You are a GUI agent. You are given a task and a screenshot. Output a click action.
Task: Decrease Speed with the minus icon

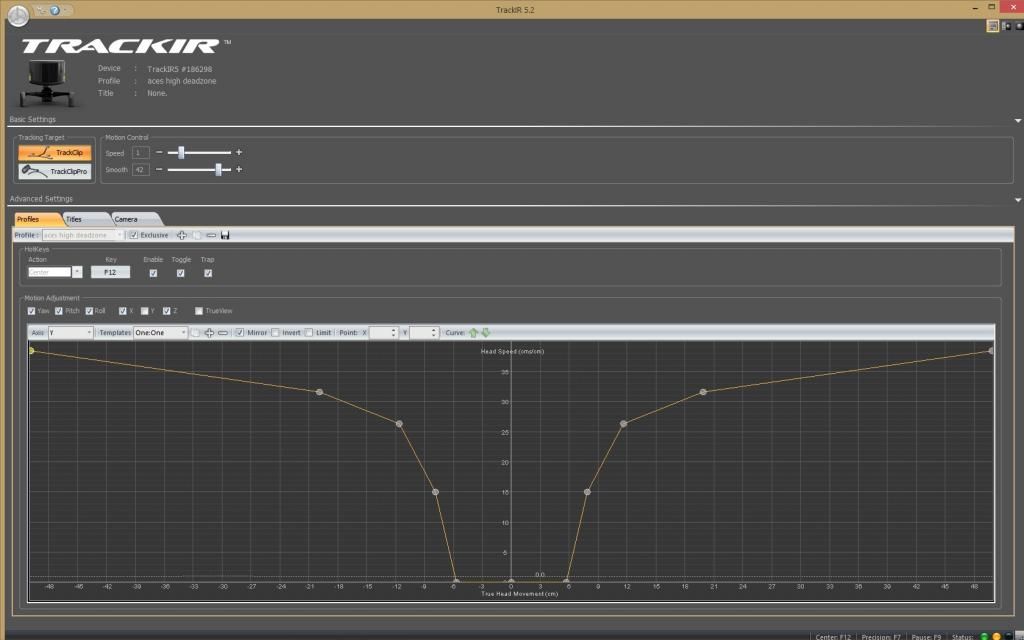(x=159, y=152)
